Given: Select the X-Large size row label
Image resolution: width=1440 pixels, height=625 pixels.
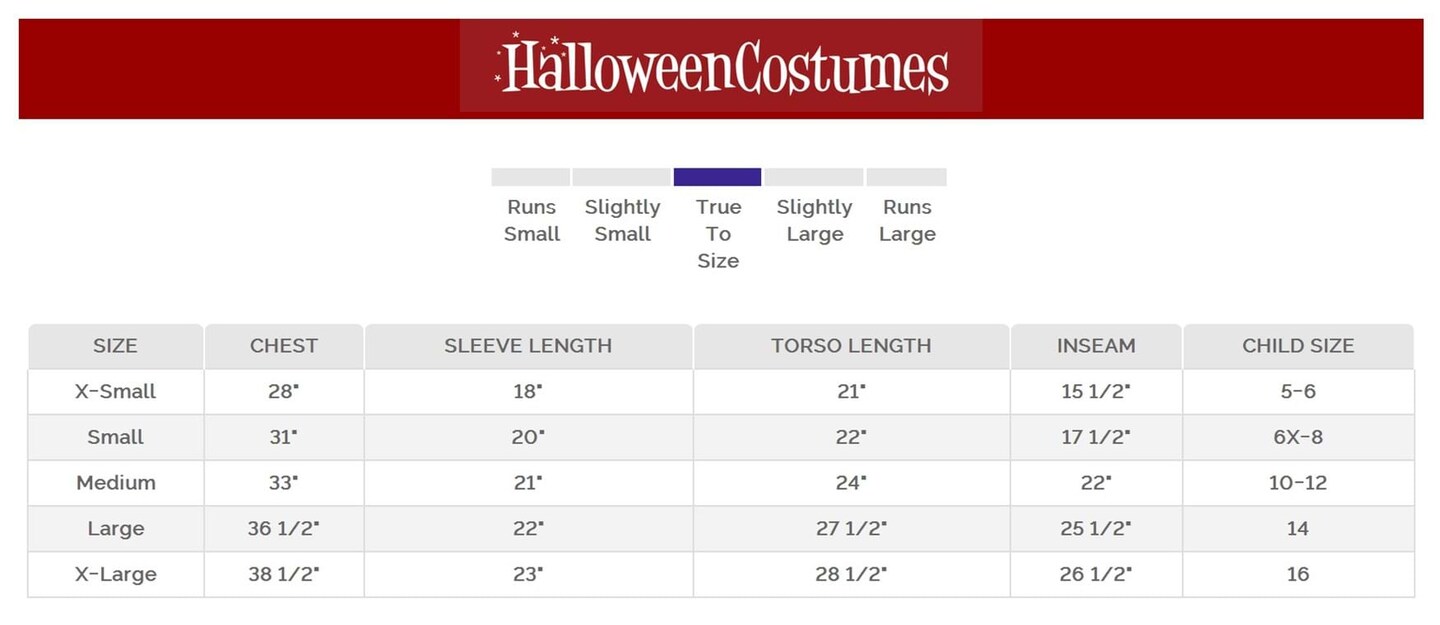Looking at the screenshot, I should click(115, 575).
